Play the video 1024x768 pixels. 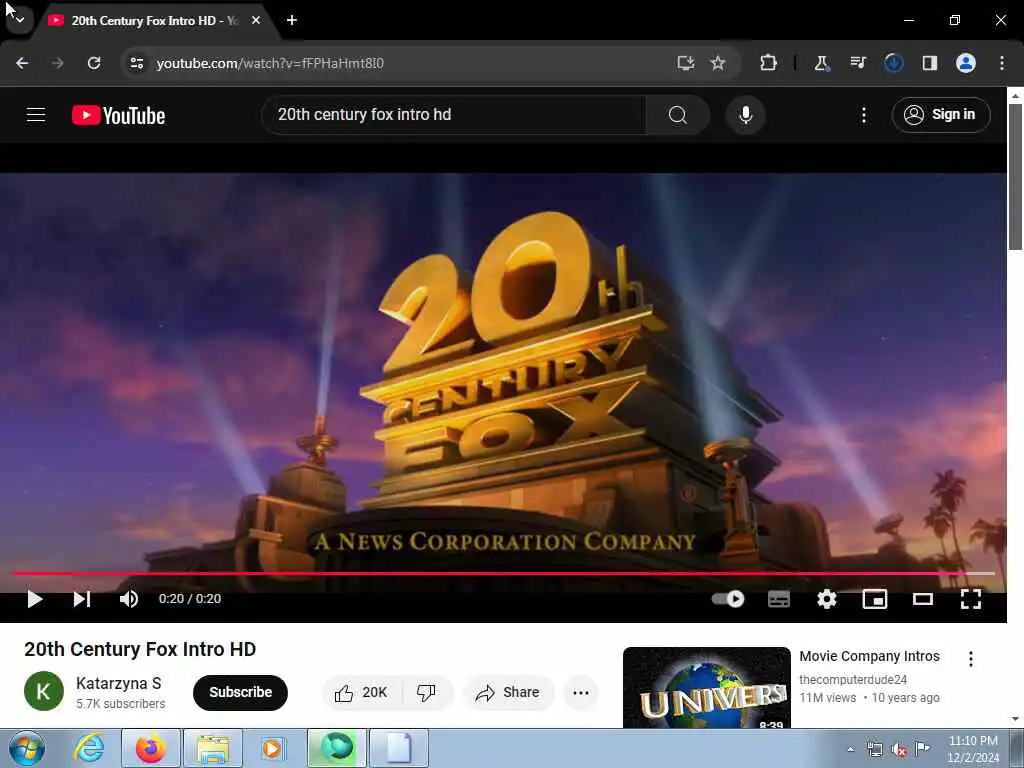tap(35, 599)
